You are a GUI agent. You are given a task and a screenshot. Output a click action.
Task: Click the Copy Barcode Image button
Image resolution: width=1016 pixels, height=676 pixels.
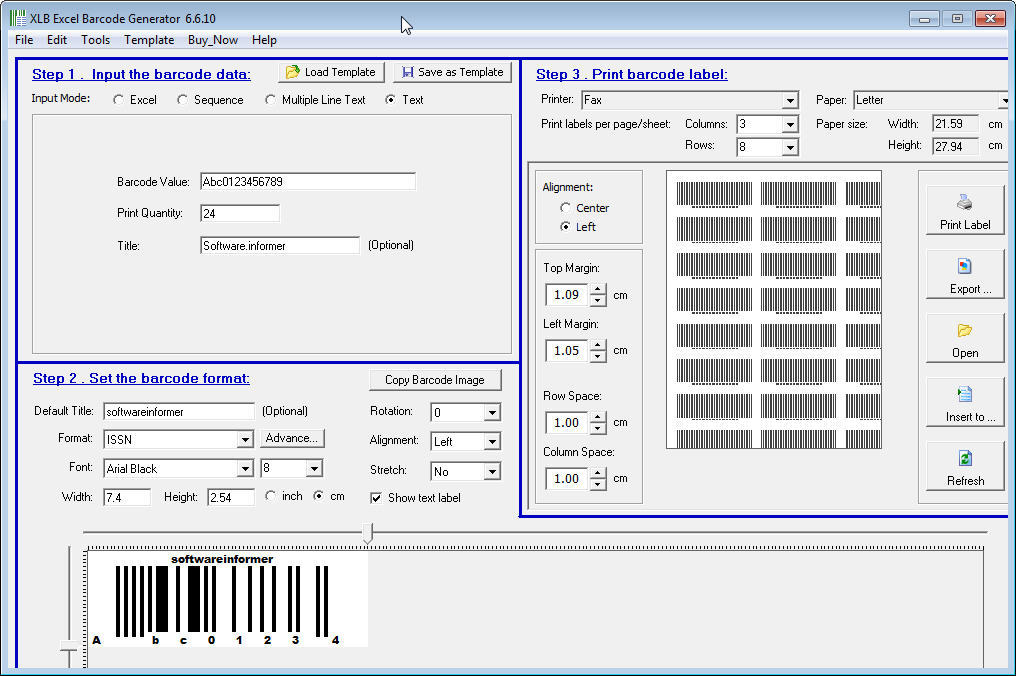pyautogui.click(x=435, y=380)
